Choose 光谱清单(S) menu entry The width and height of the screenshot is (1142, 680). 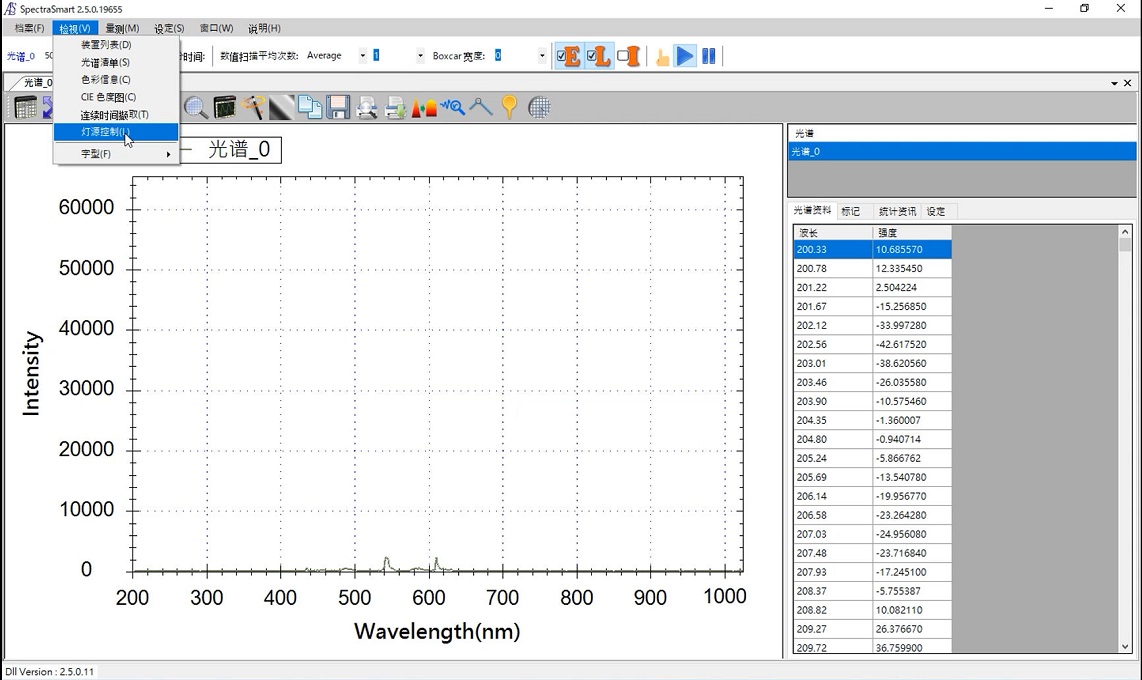click(116, 62)
